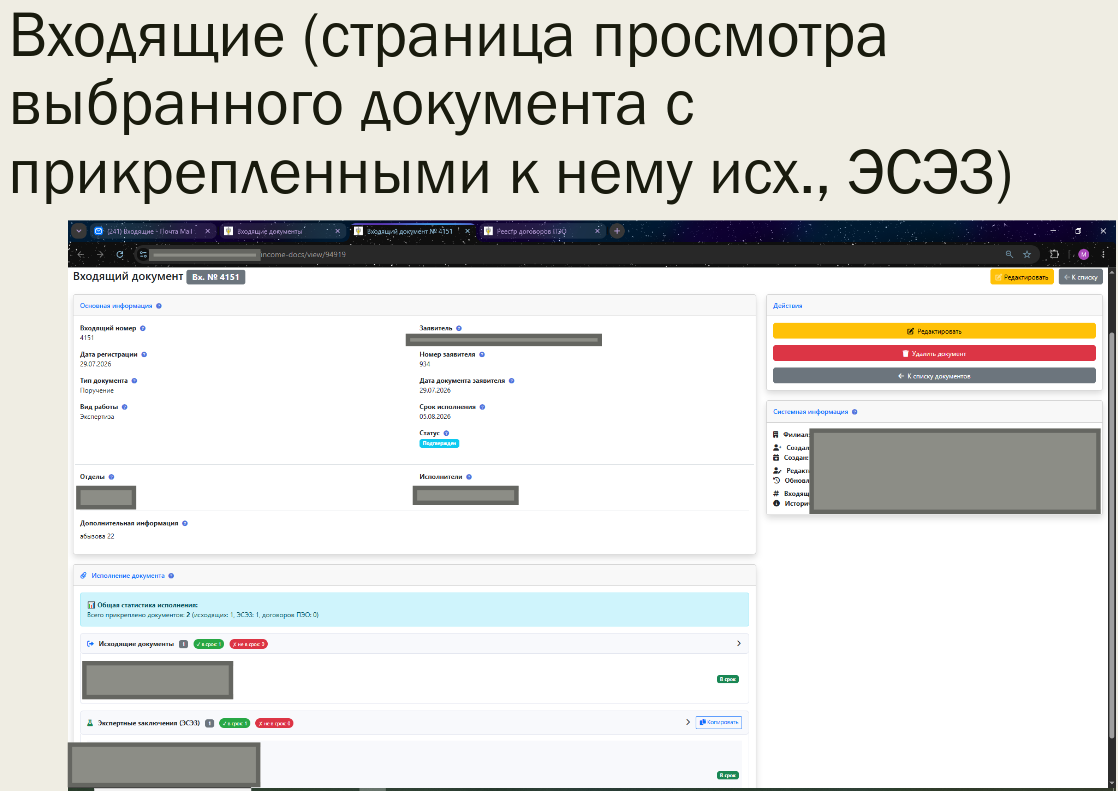This screenshot has height=791, width=1118.
Task: Open a new browser tab with plus
Action: tap(617, 231)
